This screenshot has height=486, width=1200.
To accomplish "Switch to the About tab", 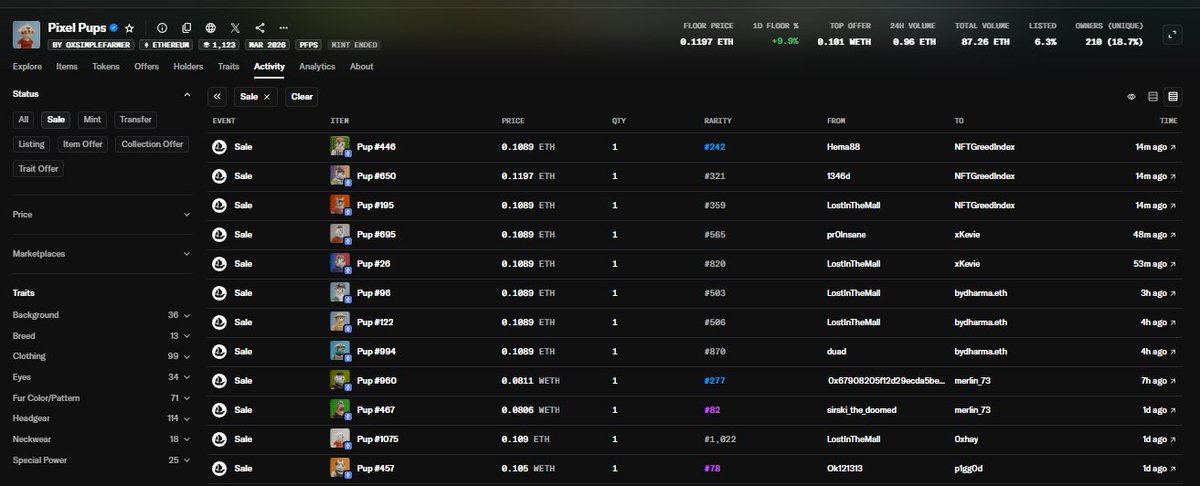I will tap(362, 66).
